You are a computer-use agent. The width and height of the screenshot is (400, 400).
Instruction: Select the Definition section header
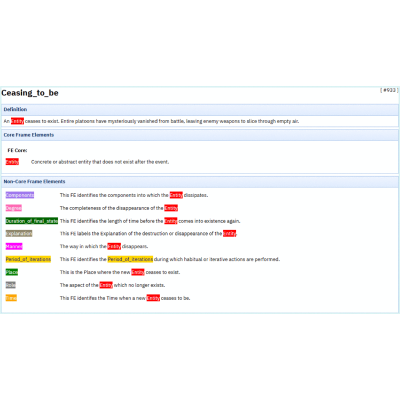coord(200,109)
